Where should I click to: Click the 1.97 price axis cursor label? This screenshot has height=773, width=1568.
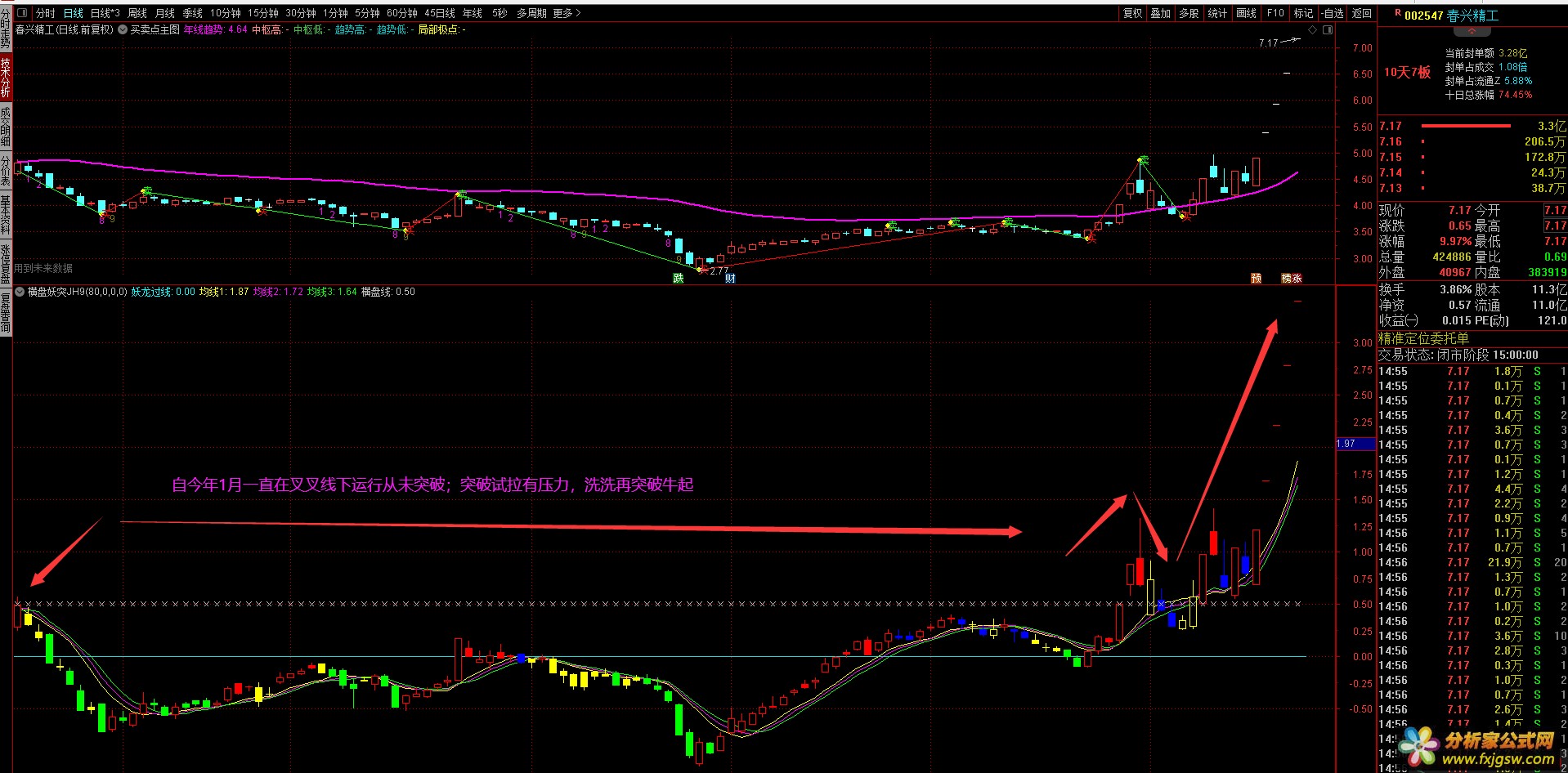point(1355,444)
